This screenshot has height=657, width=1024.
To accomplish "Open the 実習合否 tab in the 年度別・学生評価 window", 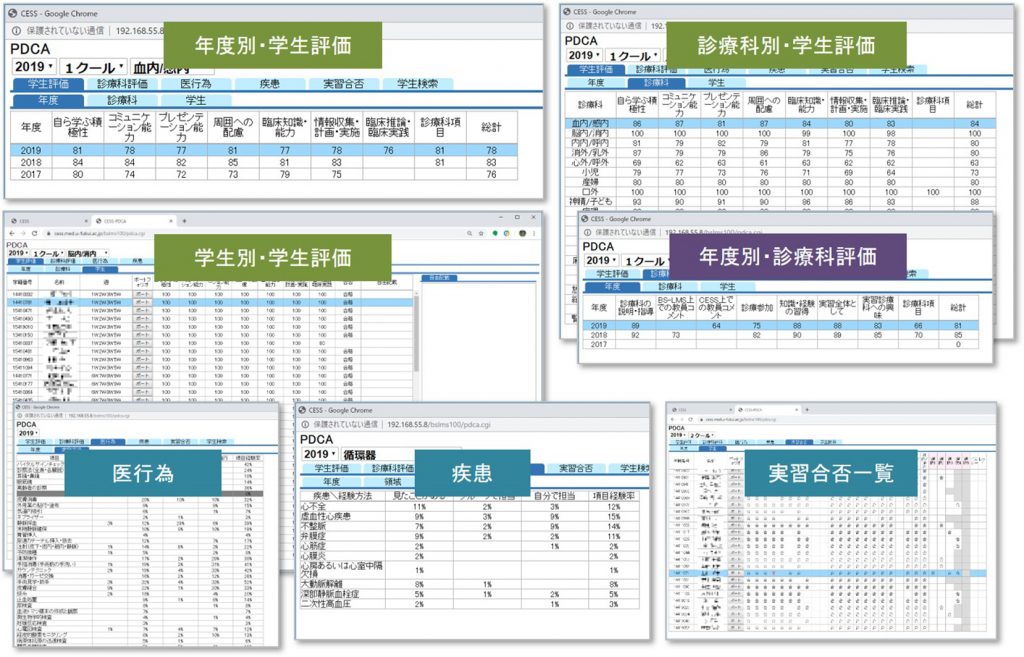I will pos(344,84).
